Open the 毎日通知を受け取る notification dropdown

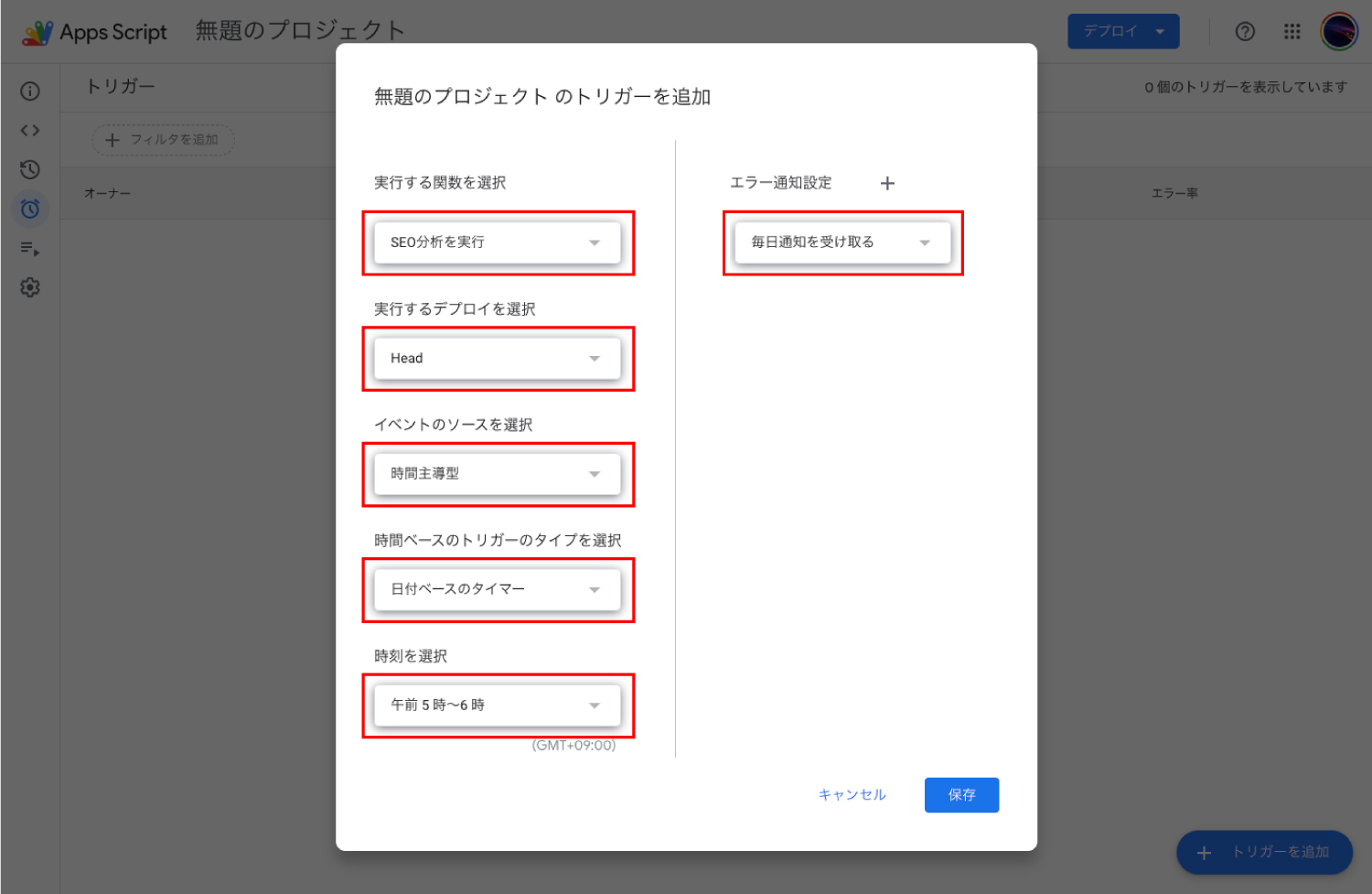pos(841,242)
